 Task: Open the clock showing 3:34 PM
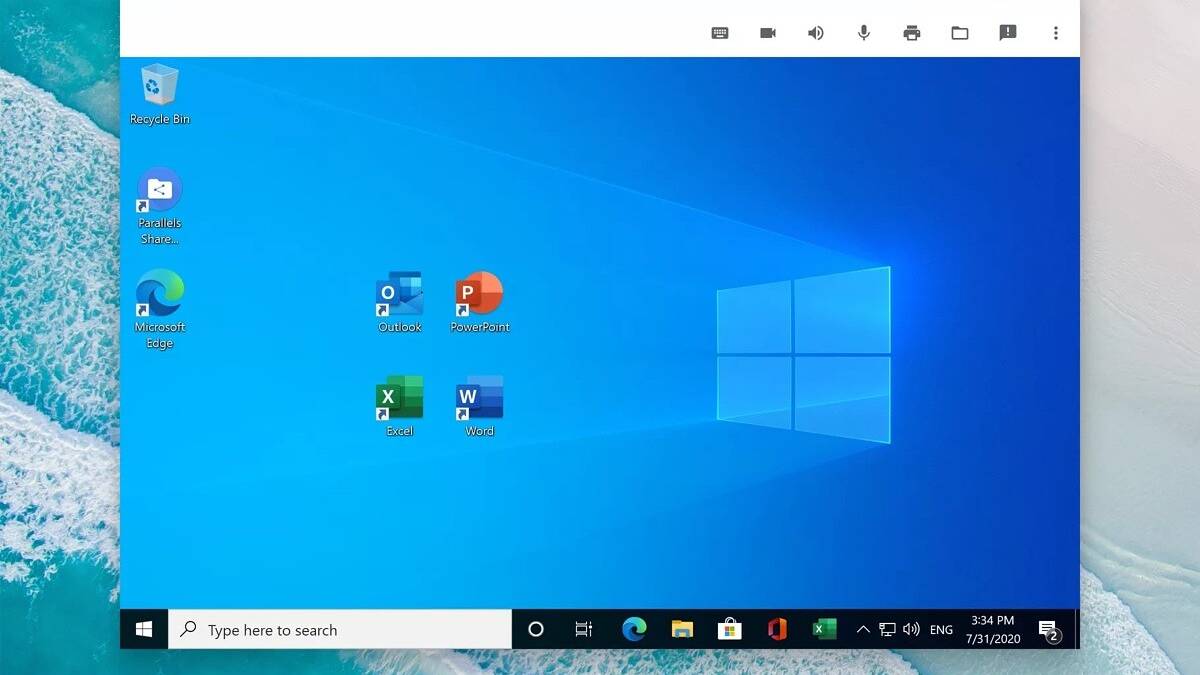coord(993,629)
